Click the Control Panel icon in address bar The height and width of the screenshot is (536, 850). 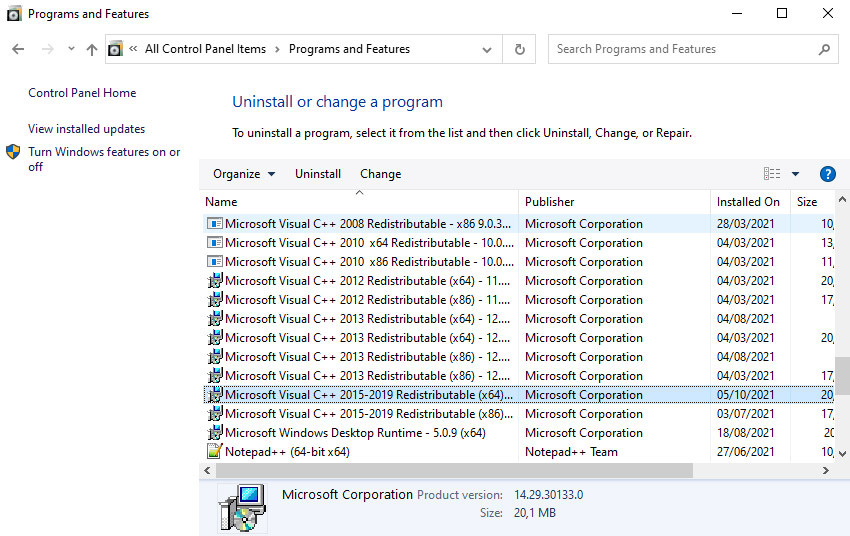tap(115, 49)
